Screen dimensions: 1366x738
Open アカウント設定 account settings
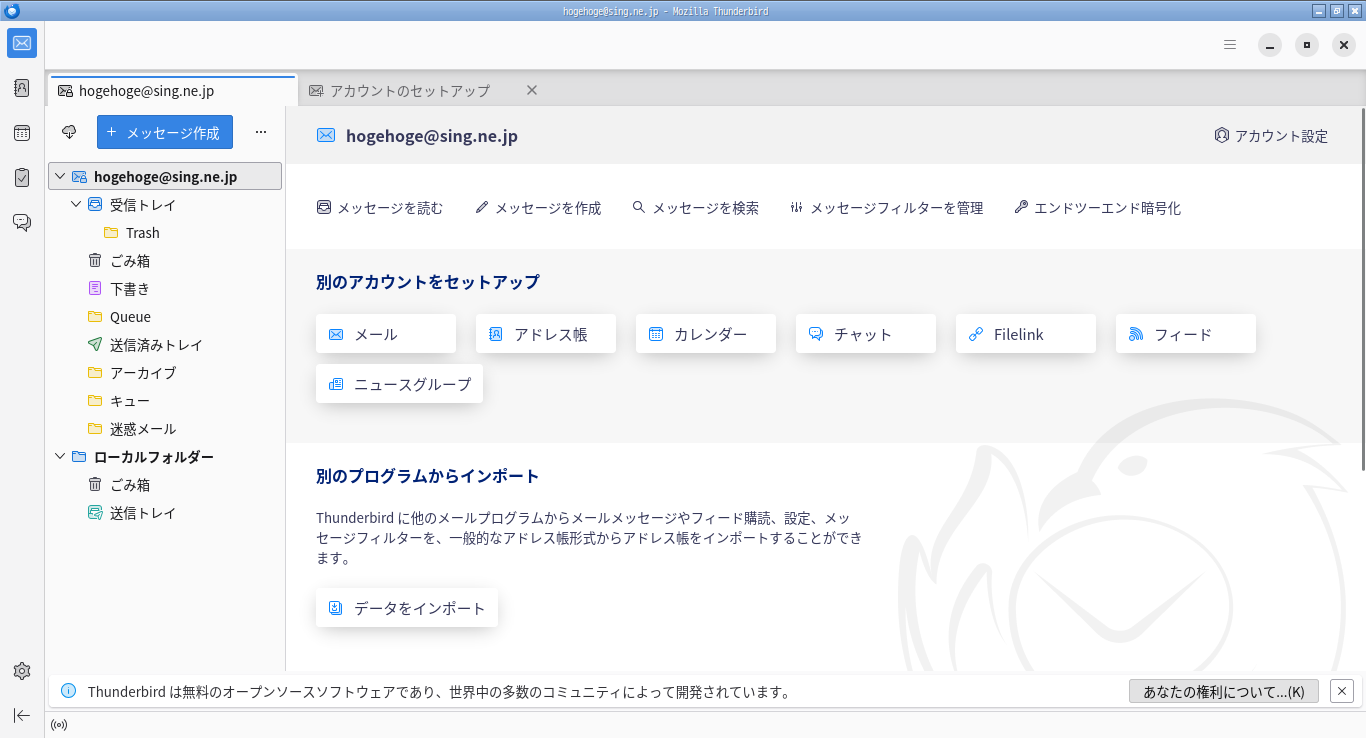click(x=1271, y=136)
